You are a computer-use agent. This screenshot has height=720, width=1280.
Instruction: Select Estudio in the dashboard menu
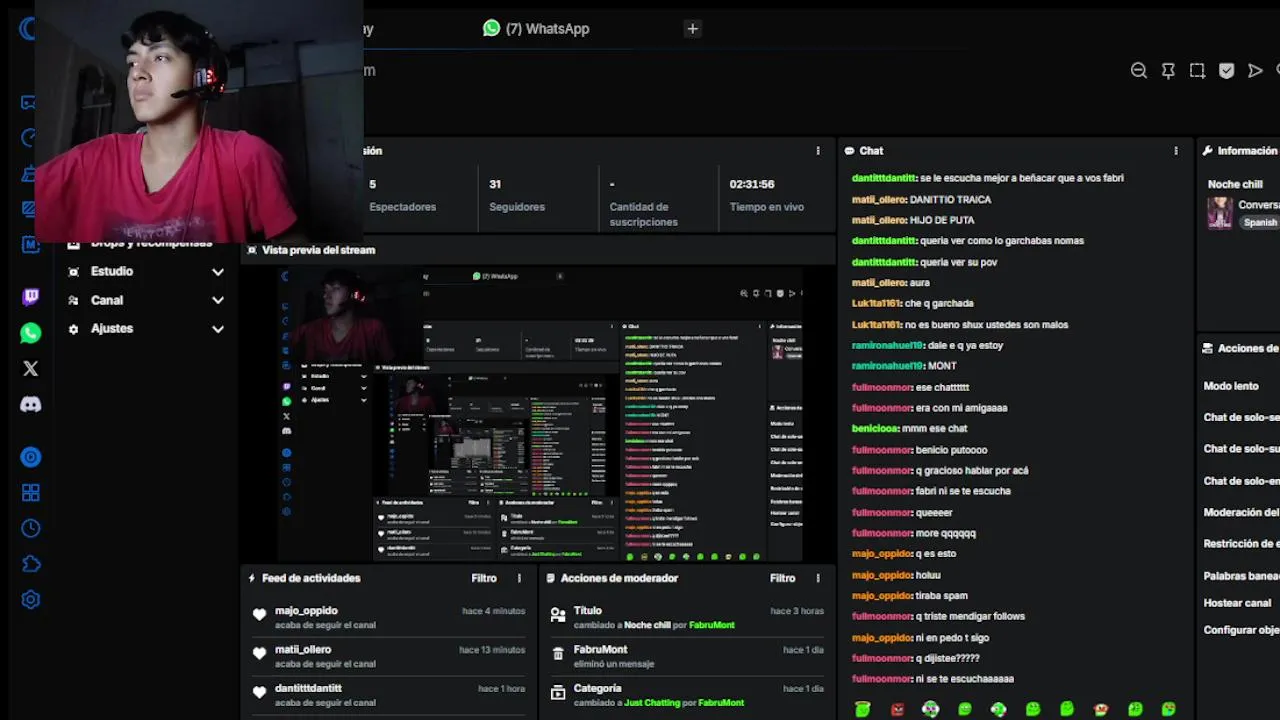coord(112,271)
